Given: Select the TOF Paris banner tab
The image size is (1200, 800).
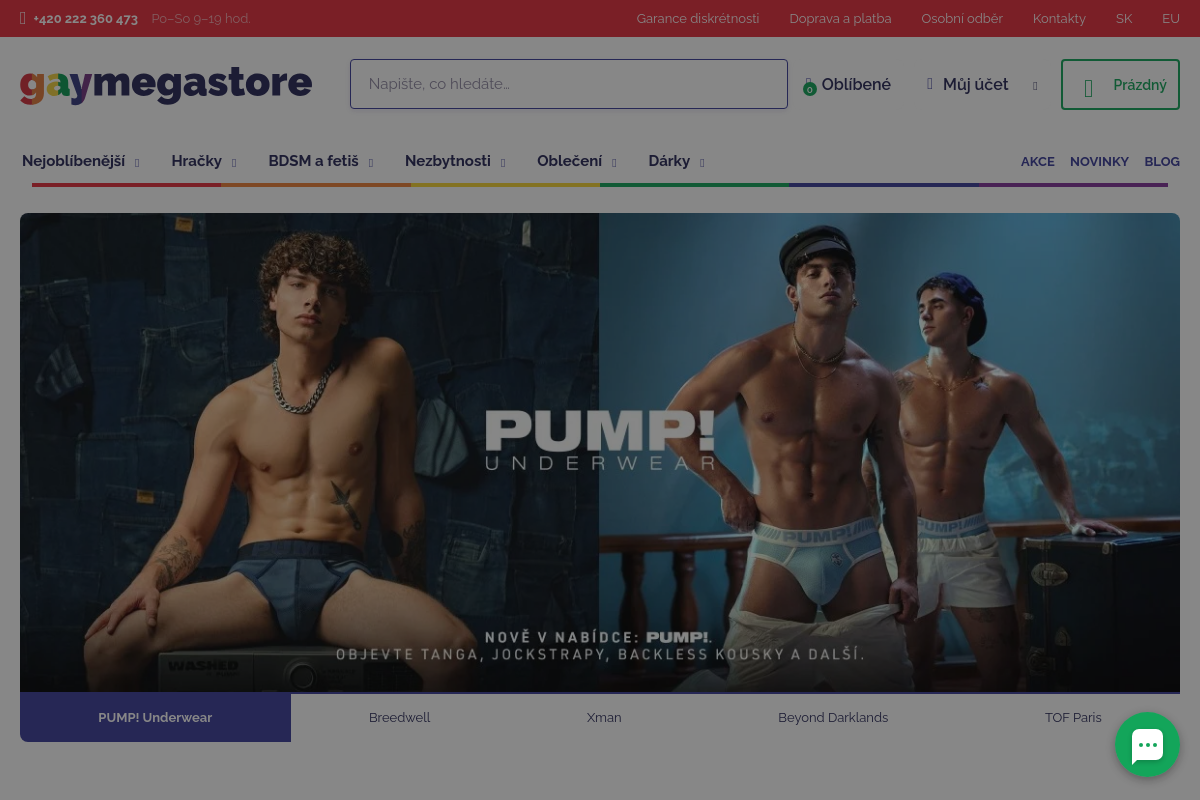Looking at the screenshot, I should (x=1073, y=717).
